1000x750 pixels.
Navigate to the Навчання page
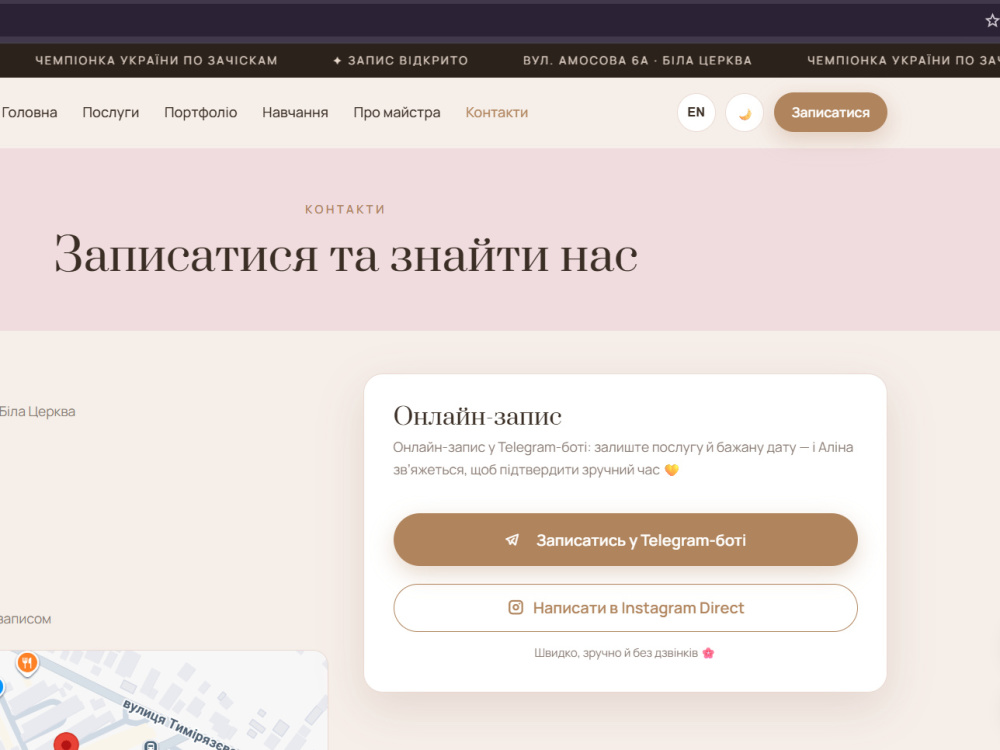pos(295,113)
